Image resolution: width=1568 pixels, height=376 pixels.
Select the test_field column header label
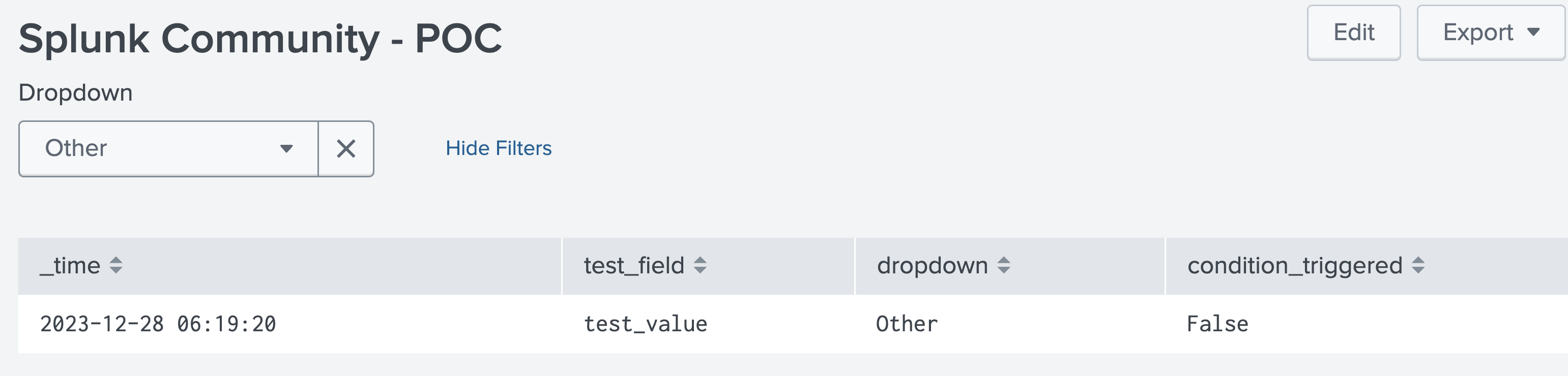(633, 265)
